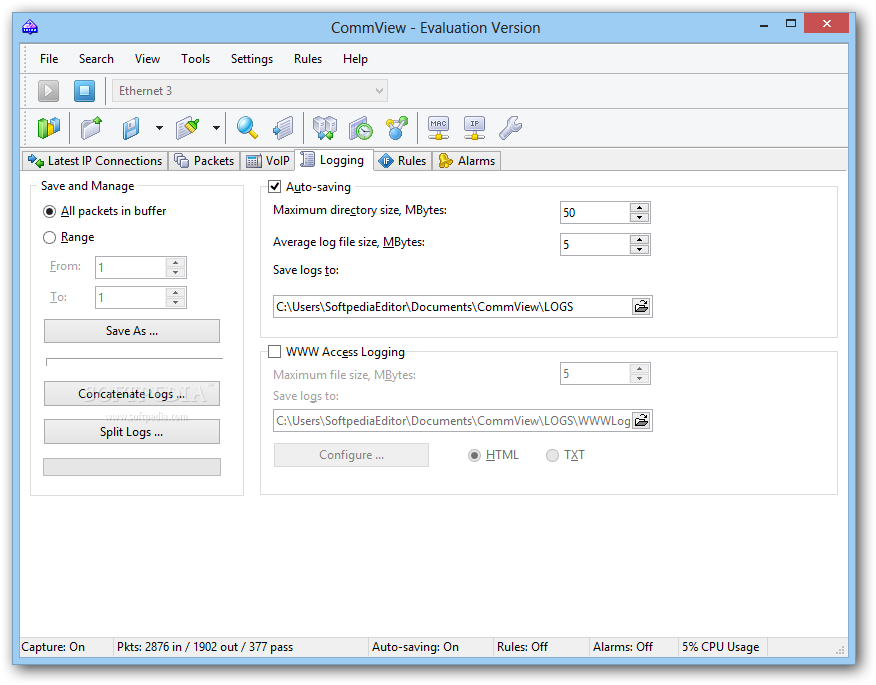Click the Split Logs button
Screen dimensions: 876x685
pos(132,432)
